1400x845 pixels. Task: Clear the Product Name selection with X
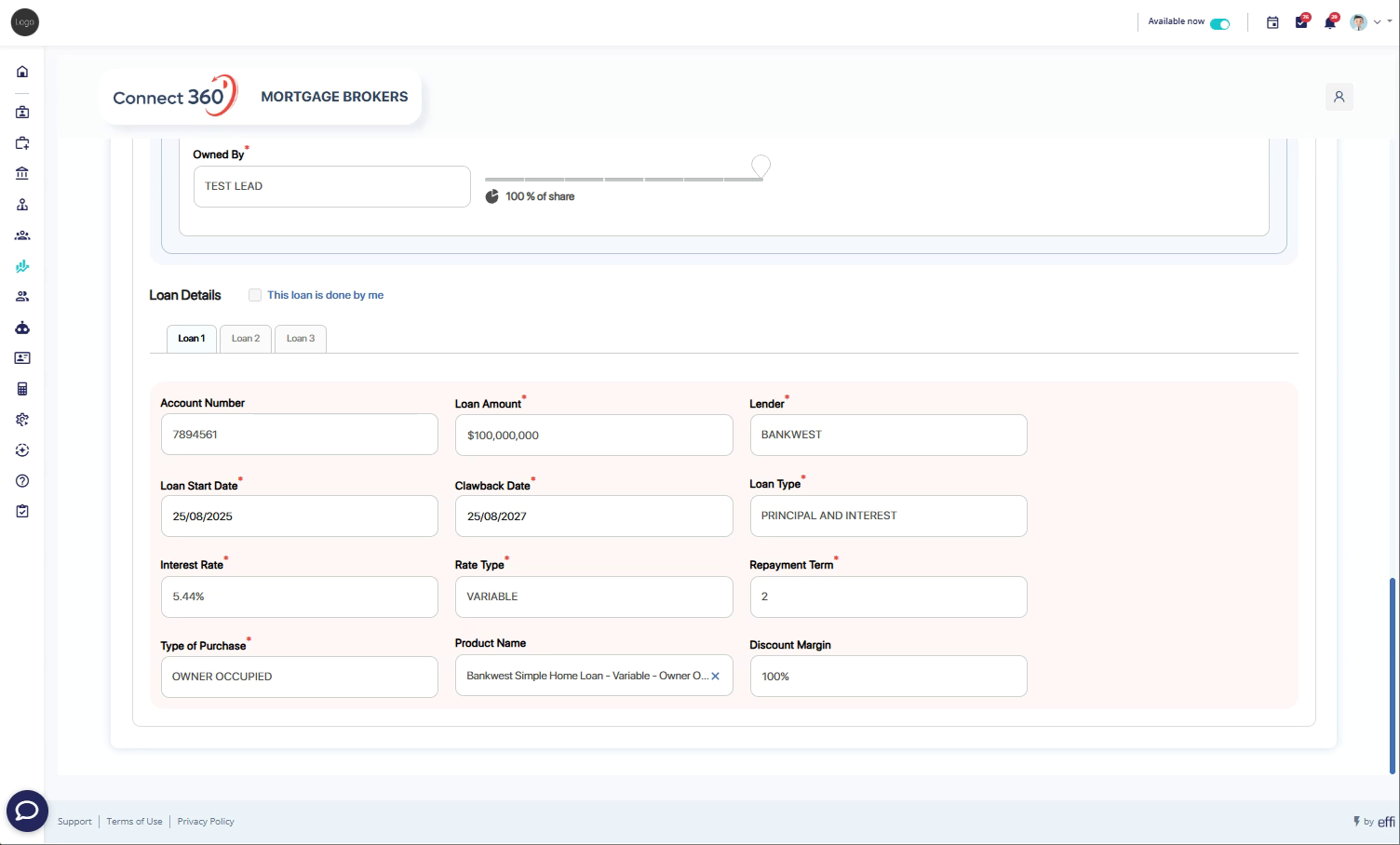point(715,677)
